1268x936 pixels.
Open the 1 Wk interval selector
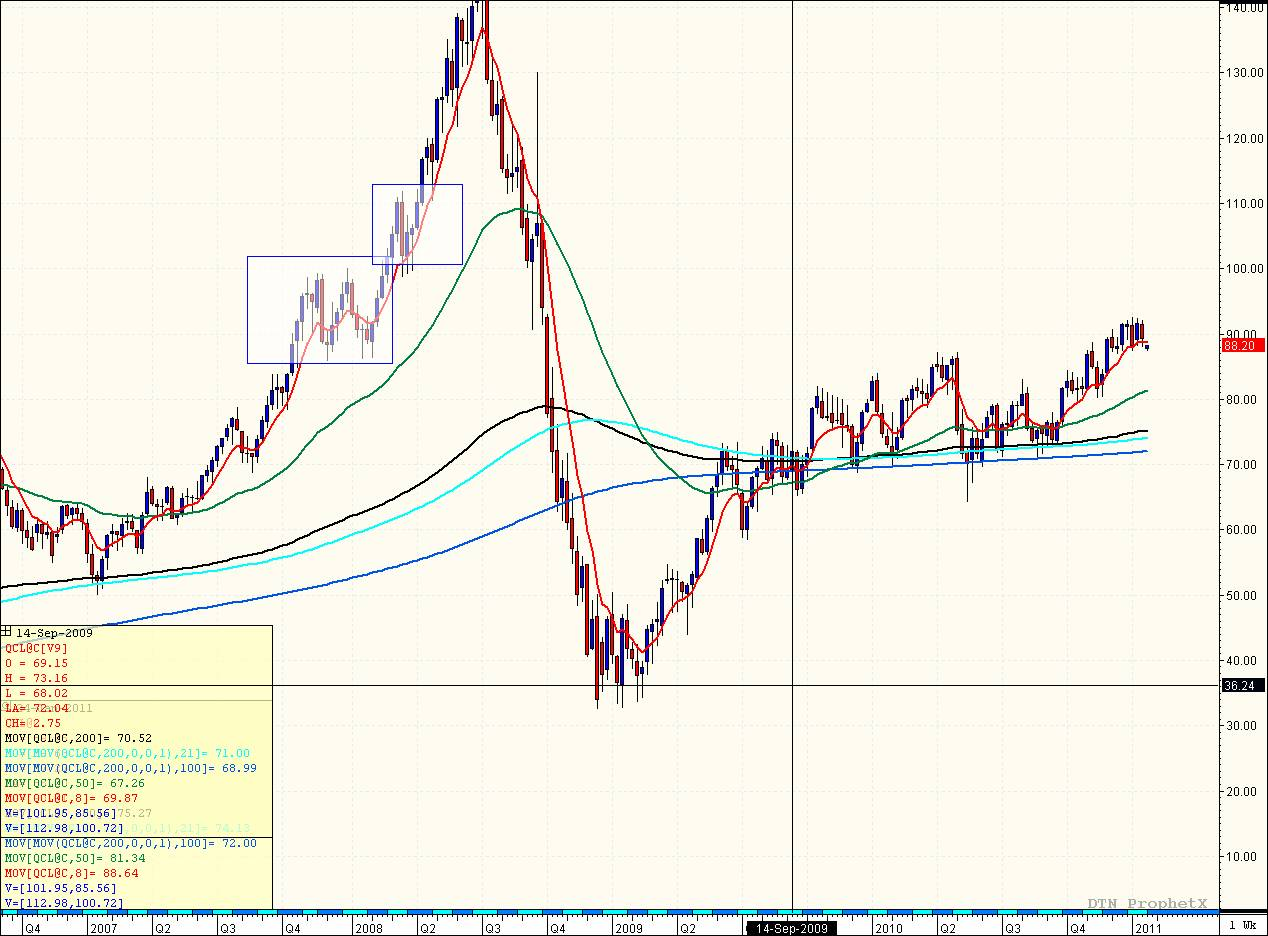click(x=1243, y=927)
